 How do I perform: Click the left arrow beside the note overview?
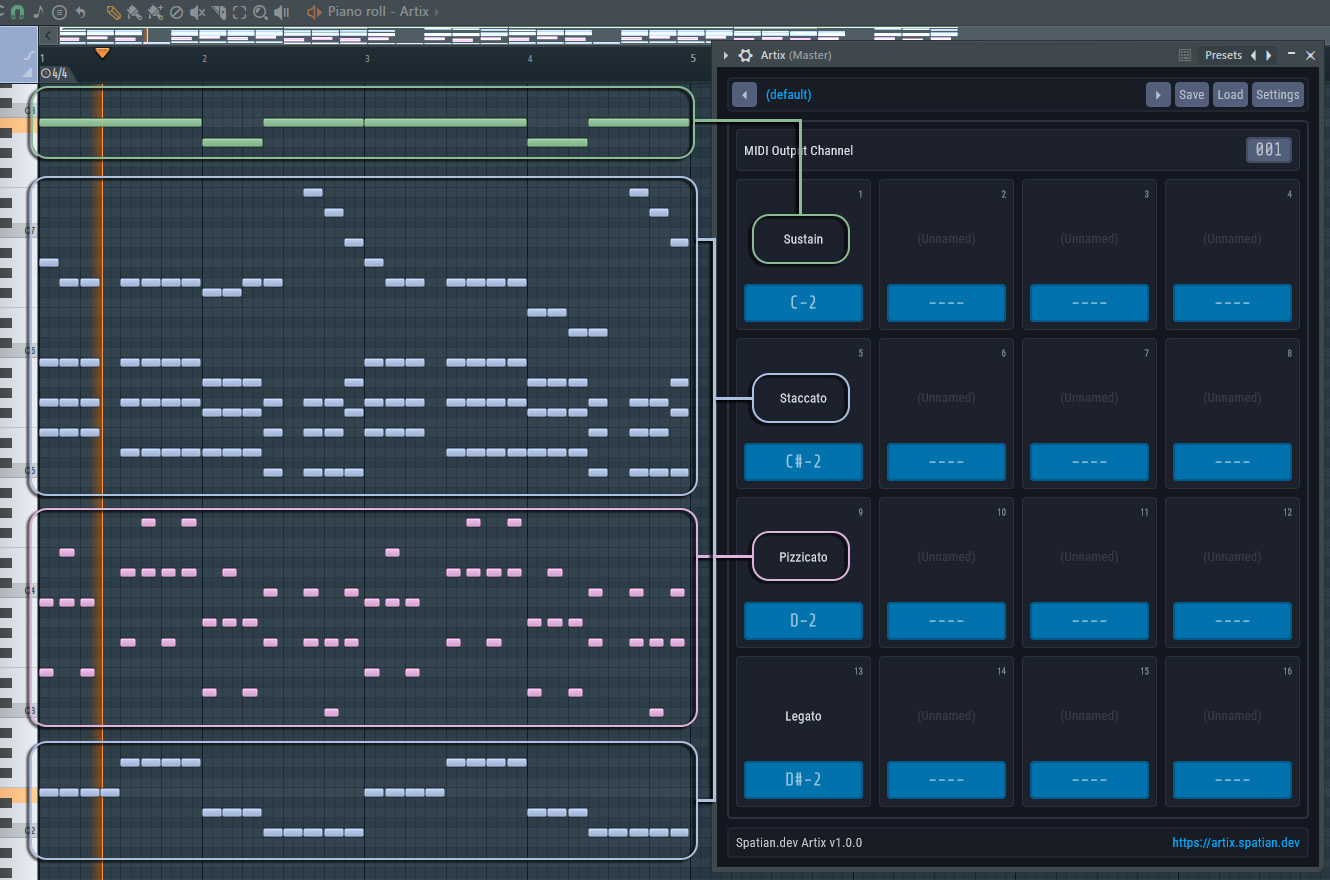[48, 35]
